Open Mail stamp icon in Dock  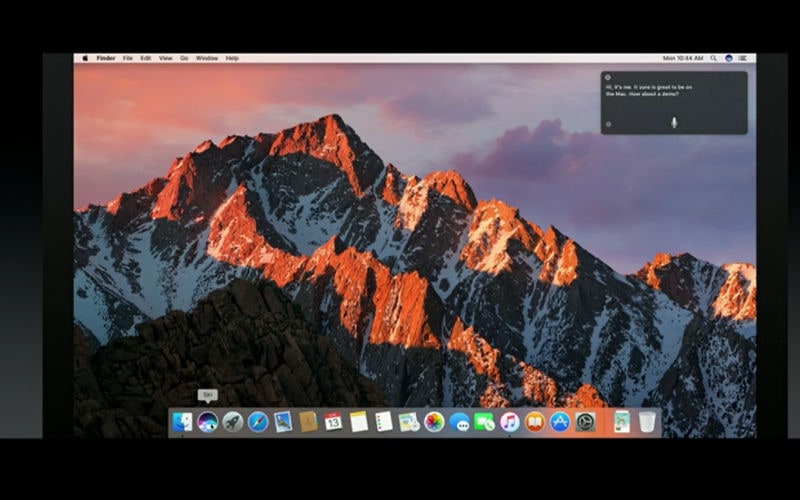(x=283, y=422)
